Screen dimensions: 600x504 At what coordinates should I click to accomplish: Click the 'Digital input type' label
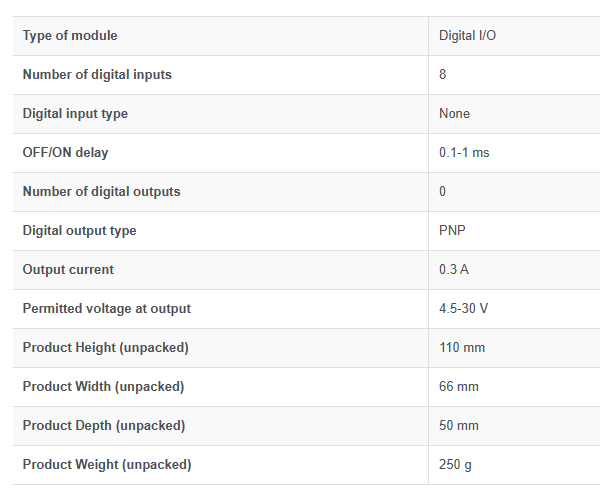tap(75, 114)
